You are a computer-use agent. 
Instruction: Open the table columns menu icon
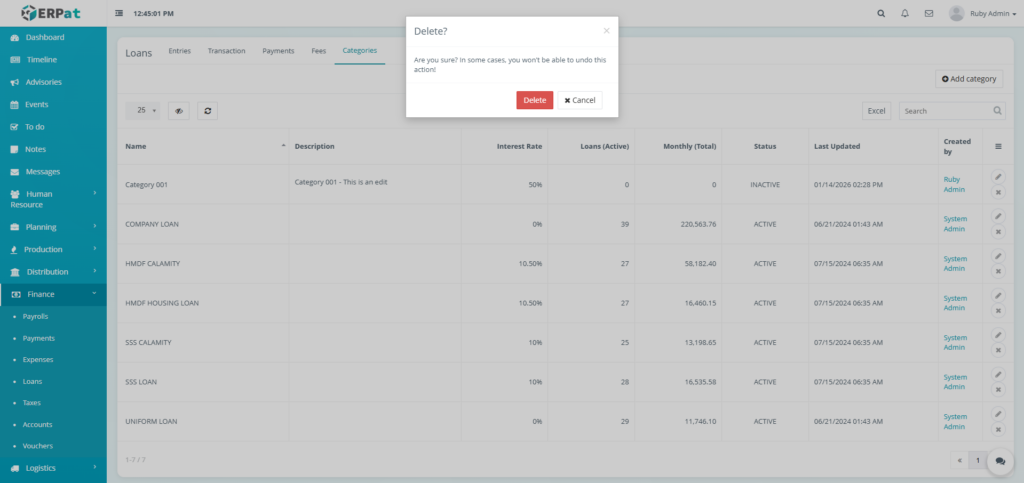997,146
